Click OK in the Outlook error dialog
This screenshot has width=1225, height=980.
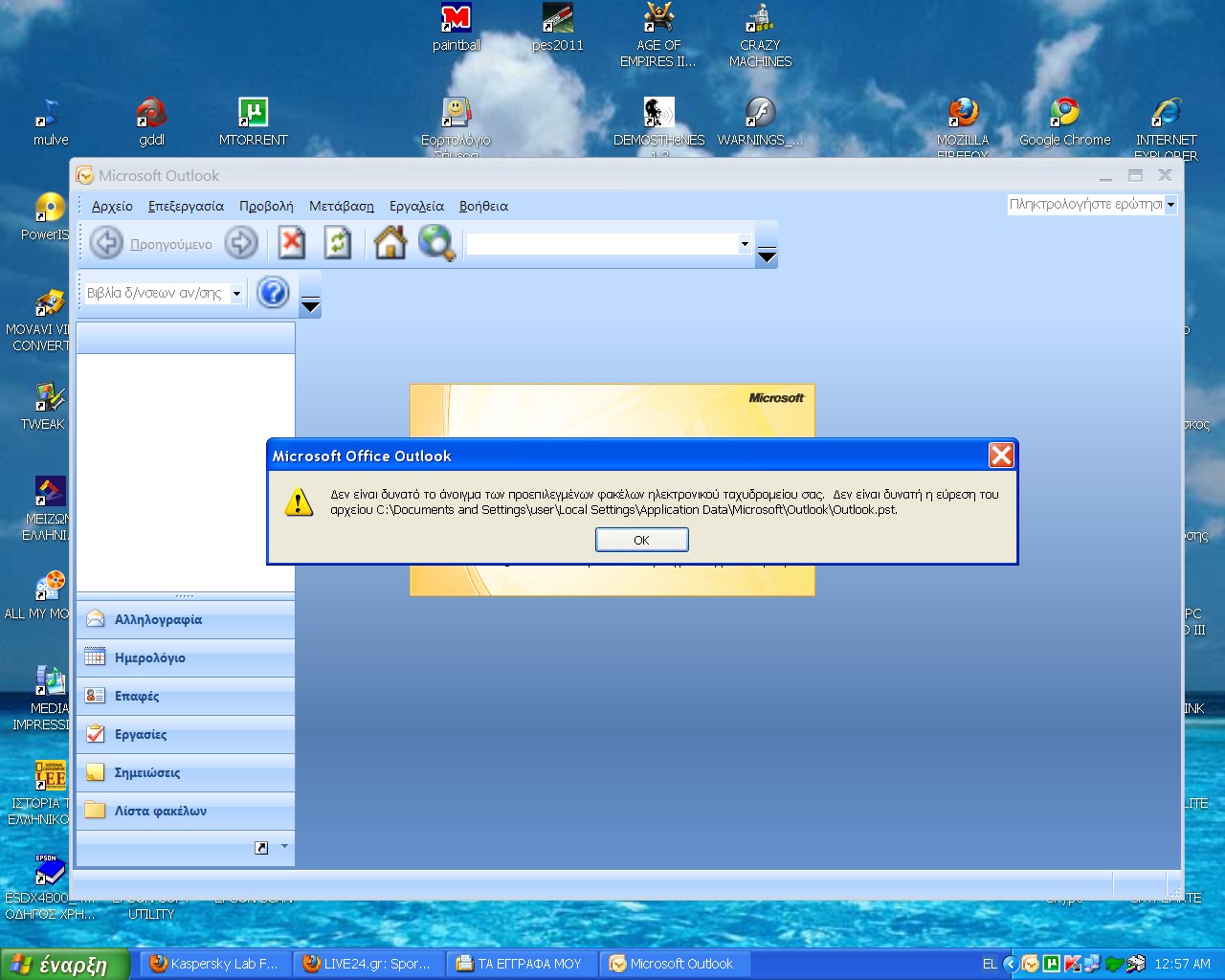coord(641,540)
